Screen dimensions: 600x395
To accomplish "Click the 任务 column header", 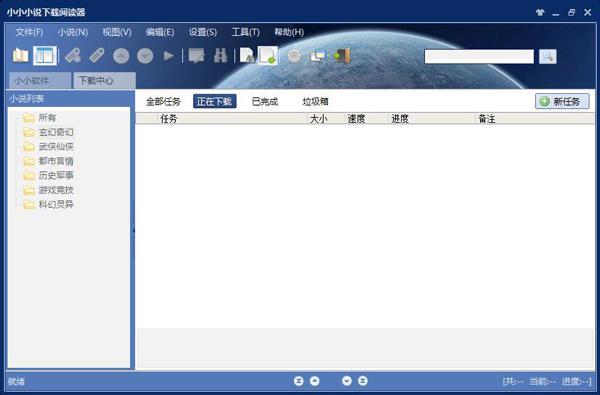I will [232, 119].
